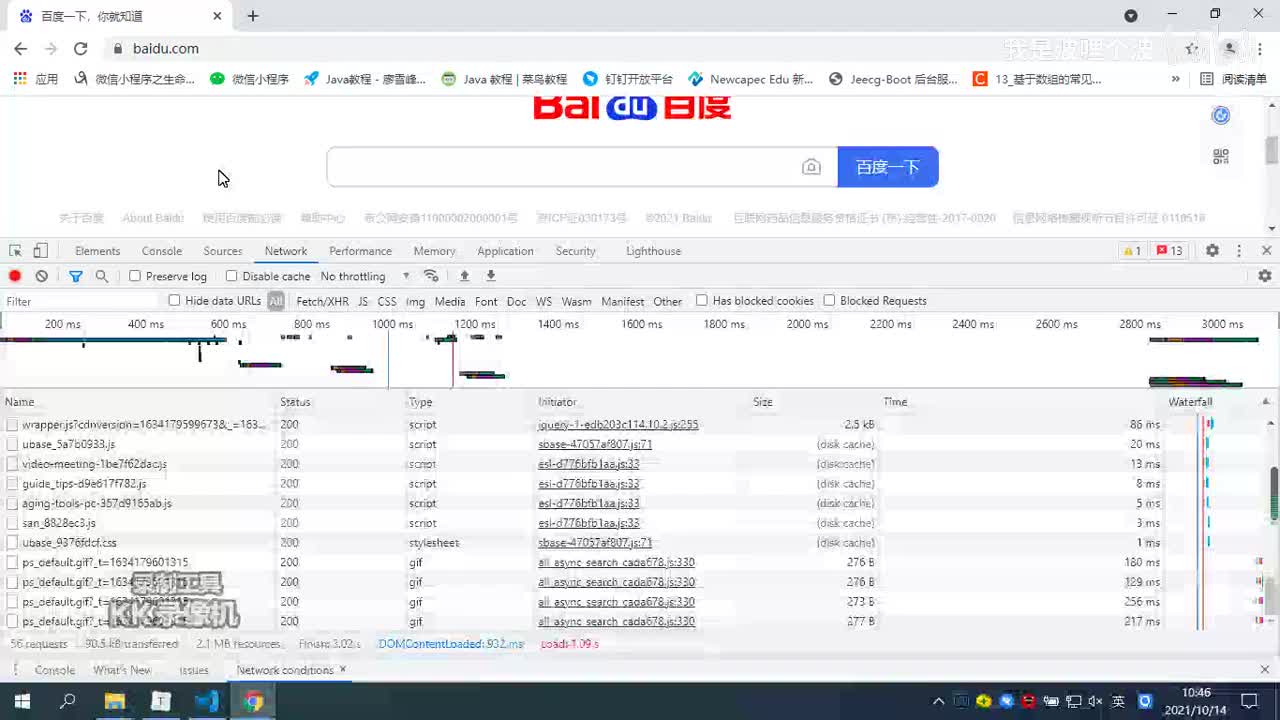The width and height of the screenshot is (1280, 720).
Task: Tick checkbox for guide_tips-d9e617f782.js row
Action: [x=12, y=484]
